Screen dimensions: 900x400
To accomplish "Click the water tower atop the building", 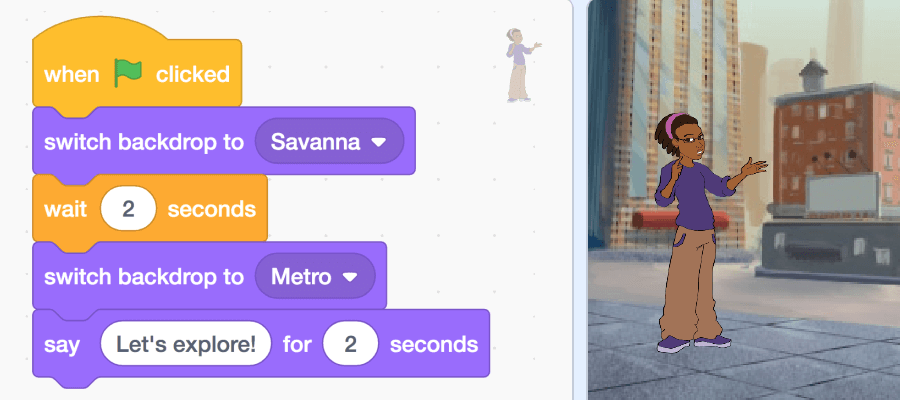I will pos(814,76).
